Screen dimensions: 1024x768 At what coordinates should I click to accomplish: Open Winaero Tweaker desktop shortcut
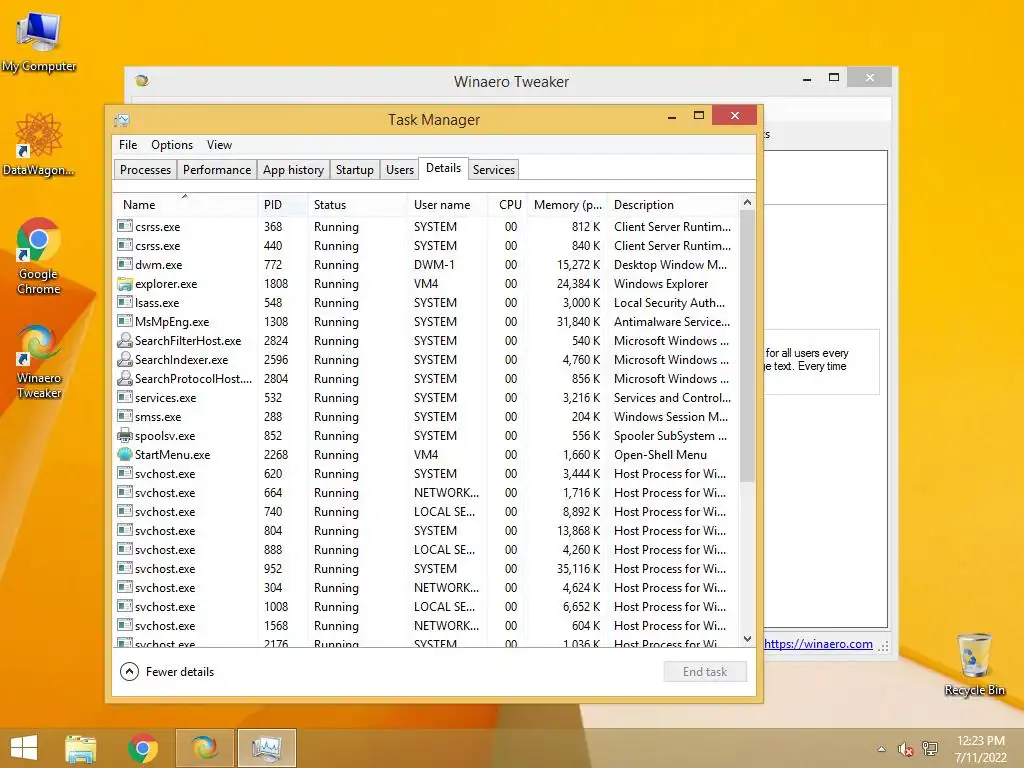[x=39, y=361]
